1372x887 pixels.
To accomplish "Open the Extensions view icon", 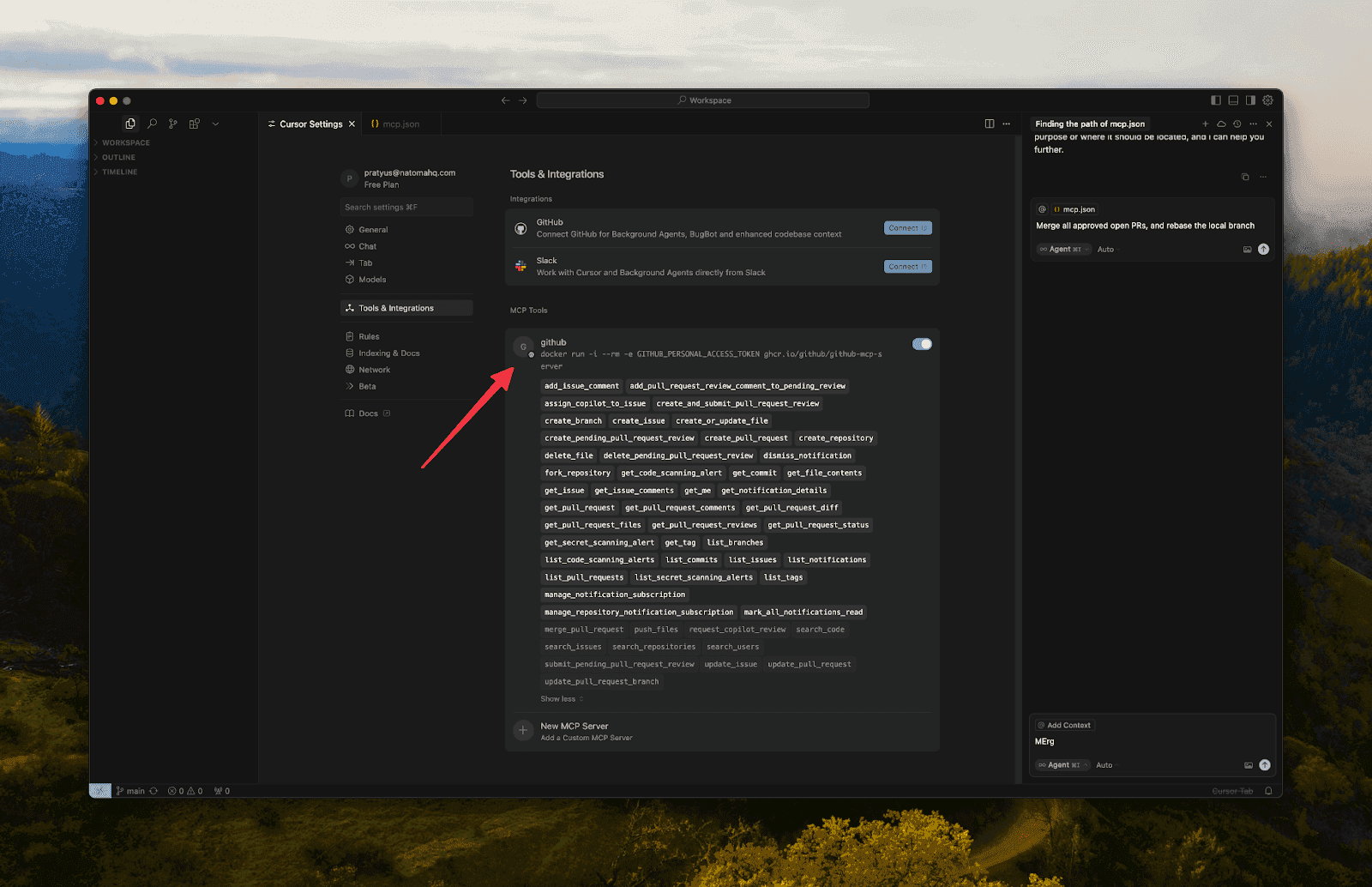I will 195,124.
